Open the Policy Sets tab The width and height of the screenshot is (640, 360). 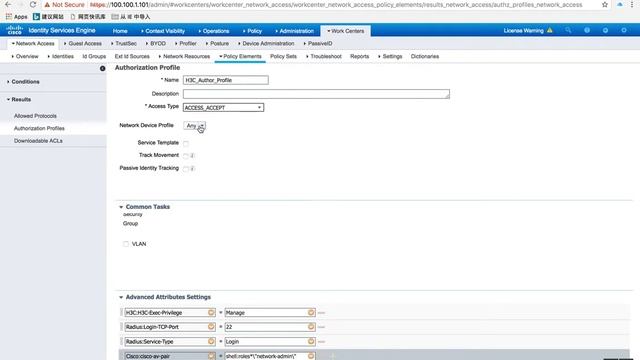[283, 56]
